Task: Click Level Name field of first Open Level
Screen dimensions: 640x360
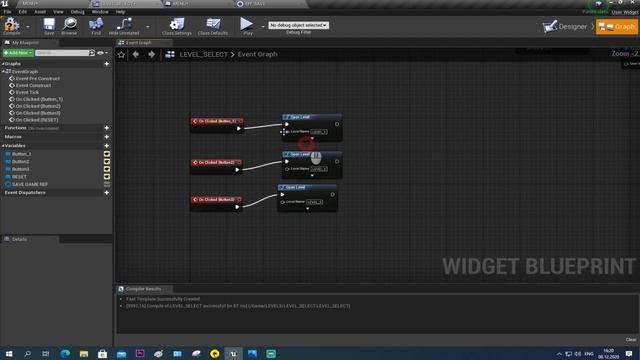Action: click(319, 132)
